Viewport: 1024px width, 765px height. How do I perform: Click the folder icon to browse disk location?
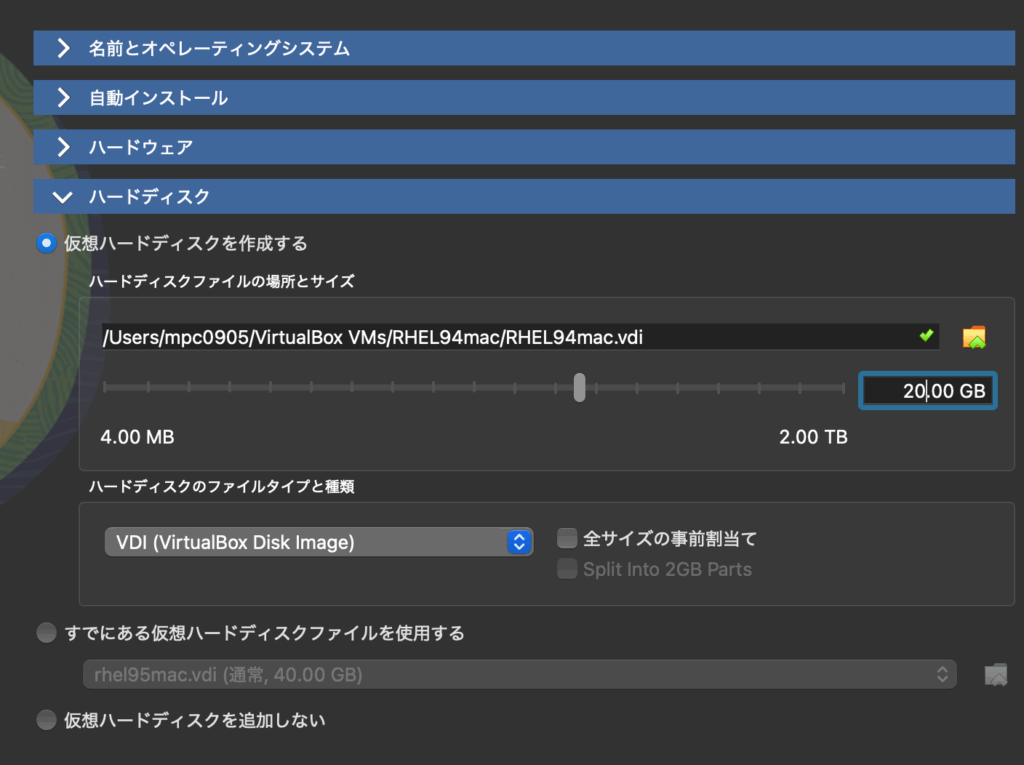click(974, 337)
